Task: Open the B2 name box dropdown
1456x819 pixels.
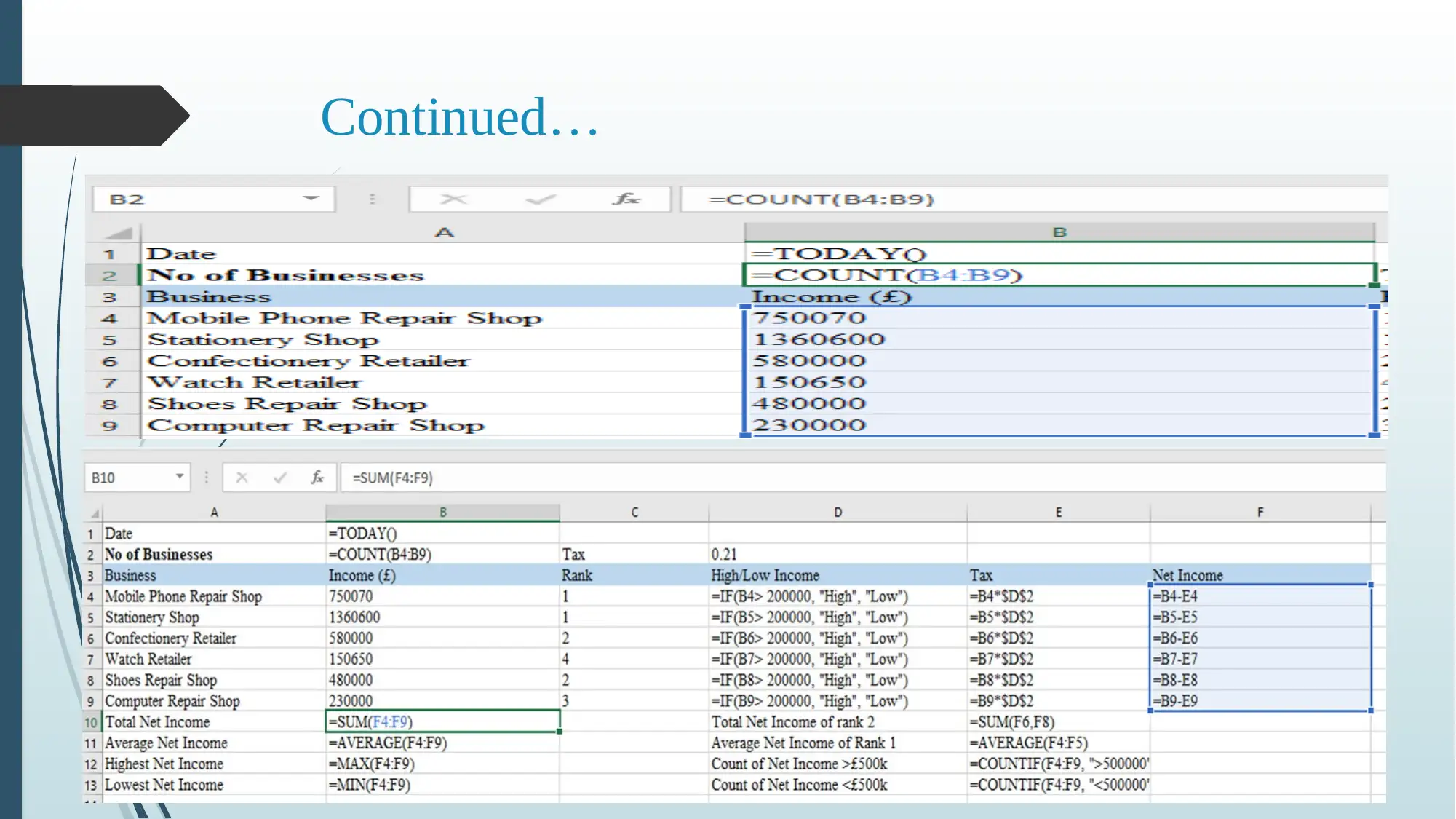Action: (x=311, y=198)
